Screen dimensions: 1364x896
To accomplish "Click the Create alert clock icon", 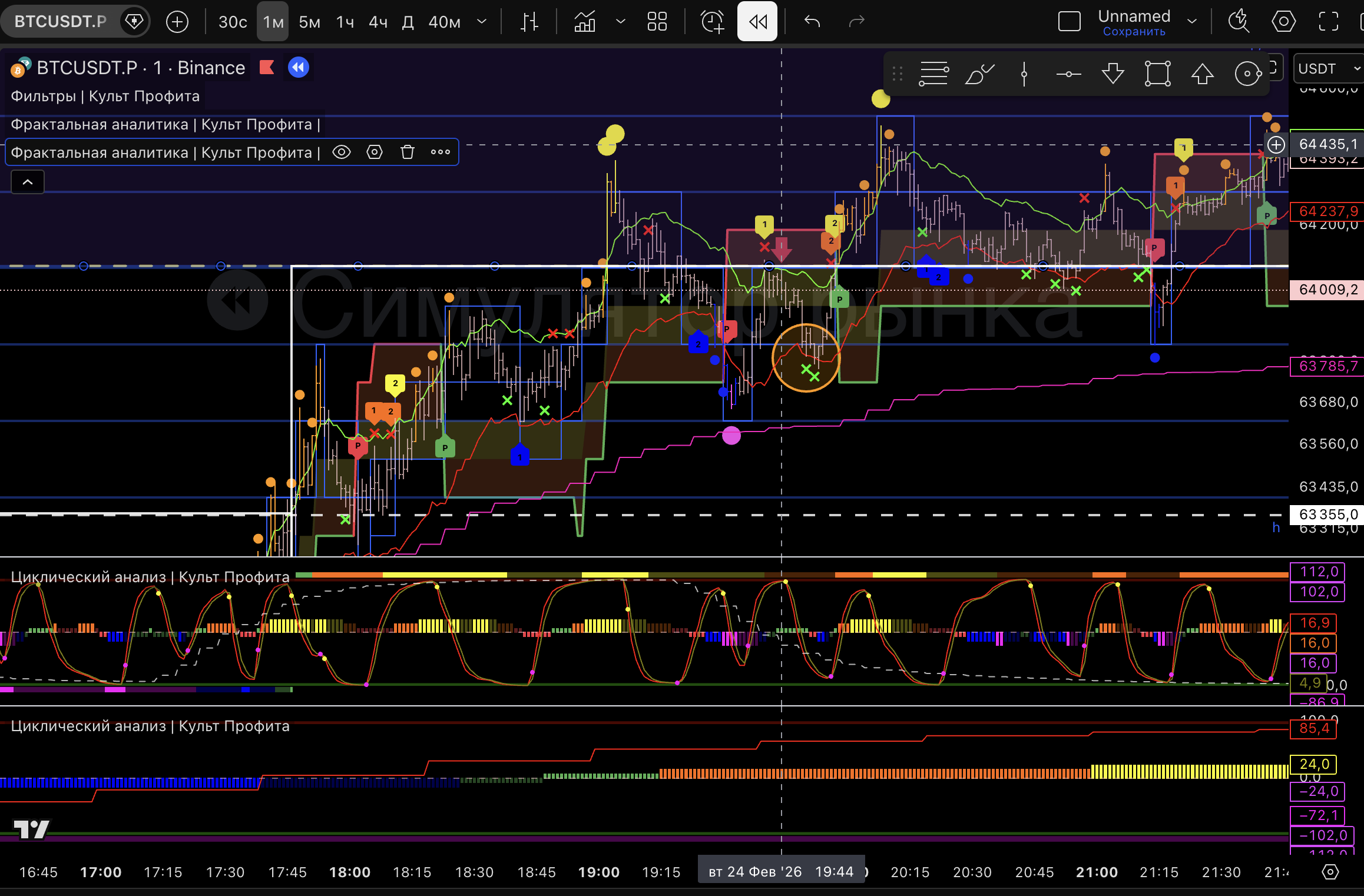I will point(712,22).
